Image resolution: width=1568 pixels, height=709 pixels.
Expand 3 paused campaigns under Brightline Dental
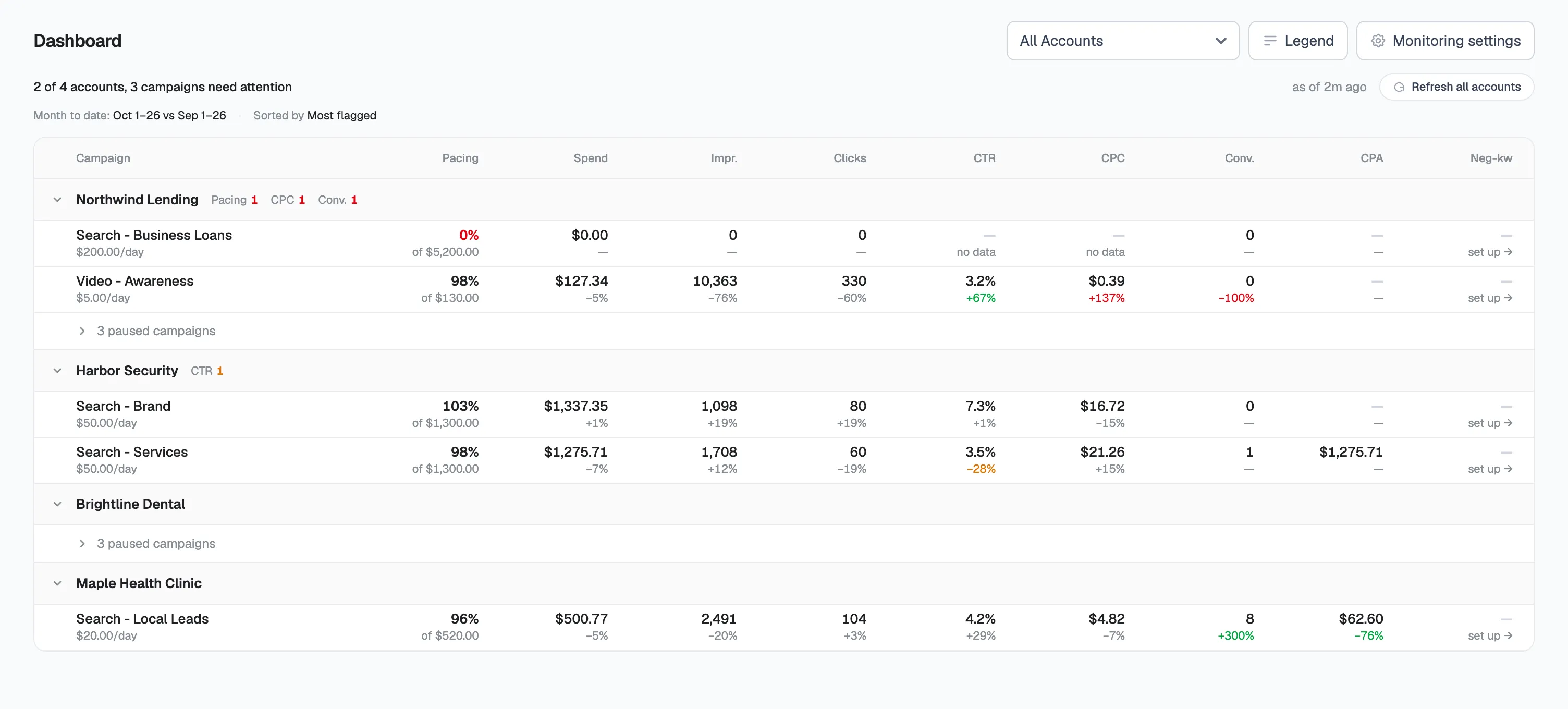point(146,543)
